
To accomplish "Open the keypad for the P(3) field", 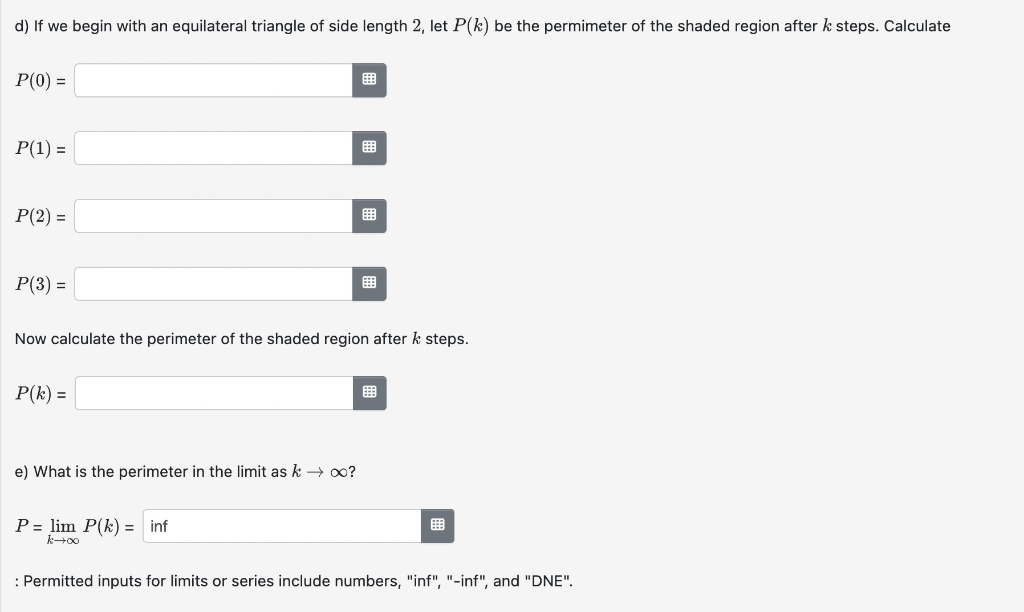I will [369, 283].
